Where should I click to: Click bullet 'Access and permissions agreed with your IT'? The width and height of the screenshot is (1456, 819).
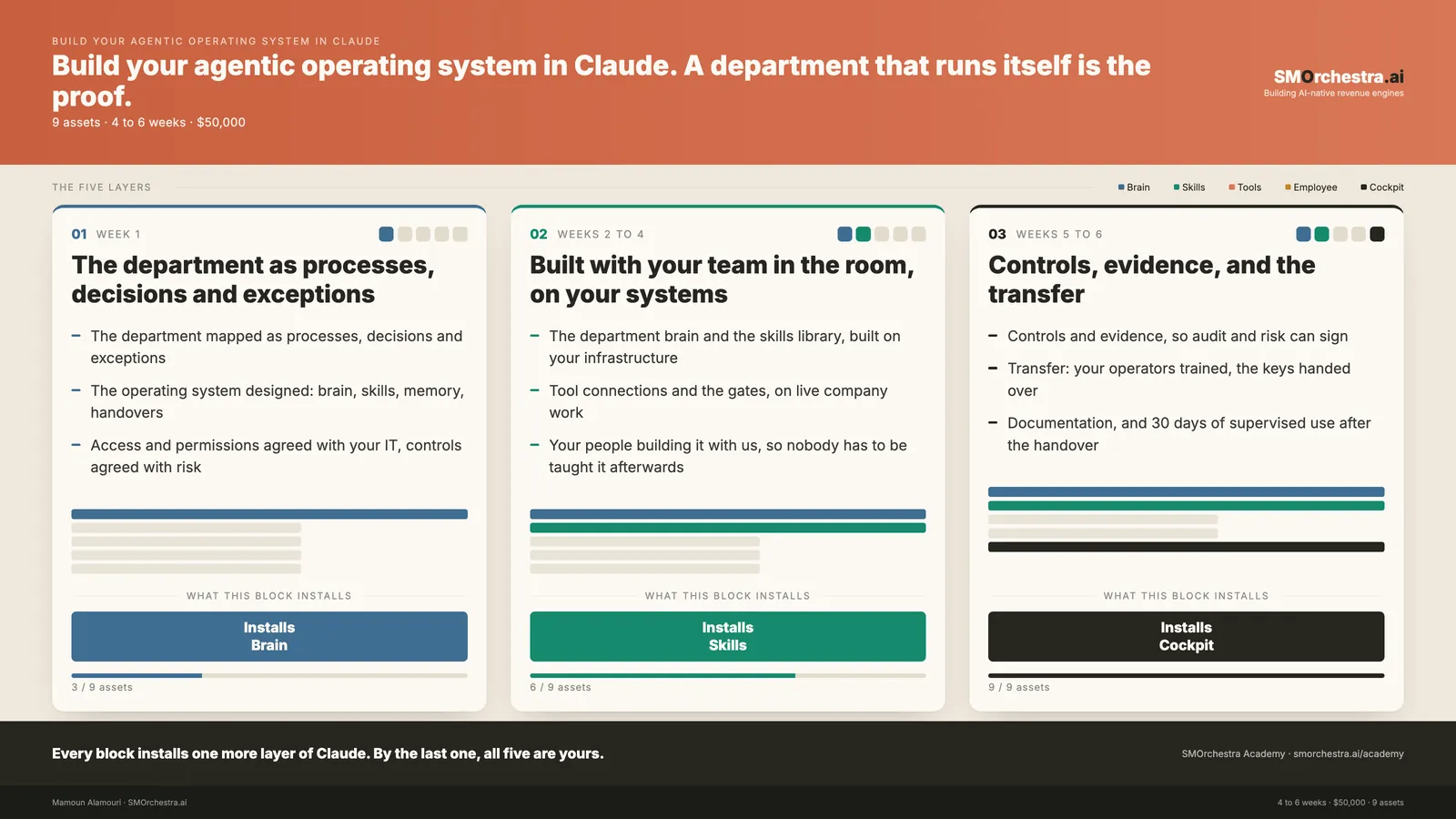pyautogui.click(x=276, y=456)
